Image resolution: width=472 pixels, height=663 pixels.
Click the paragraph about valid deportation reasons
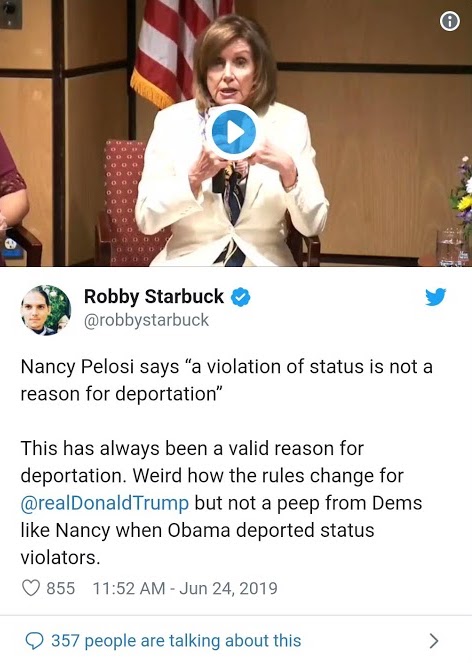pyautogui.click(x=221, y=503)
